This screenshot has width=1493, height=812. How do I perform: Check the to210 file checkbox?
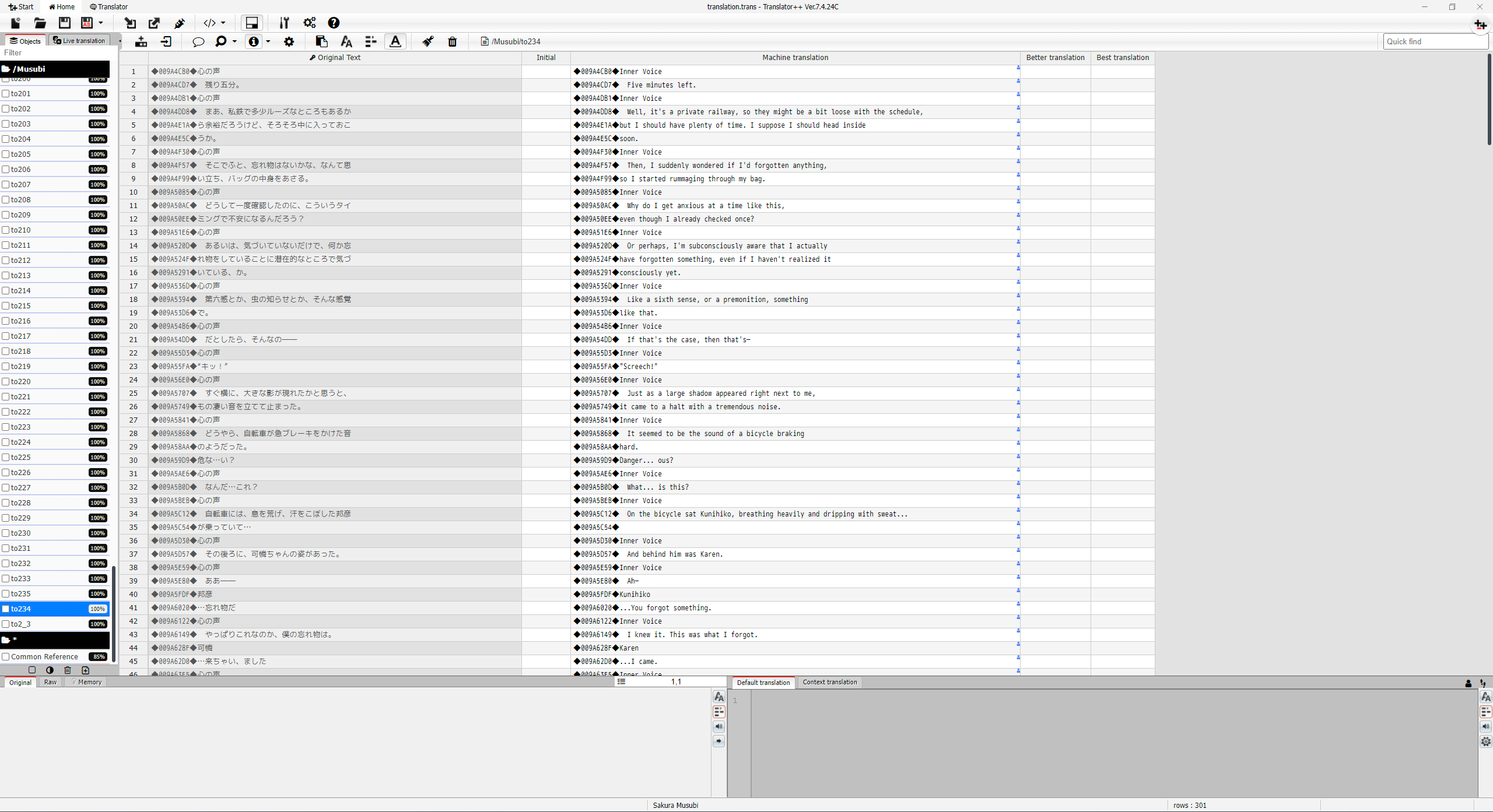6,230
